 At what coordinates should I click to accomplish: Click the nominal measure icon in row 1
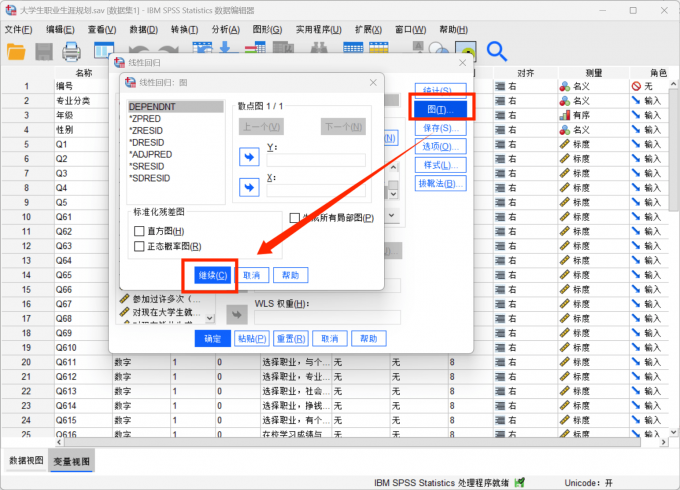pos(565,87)
